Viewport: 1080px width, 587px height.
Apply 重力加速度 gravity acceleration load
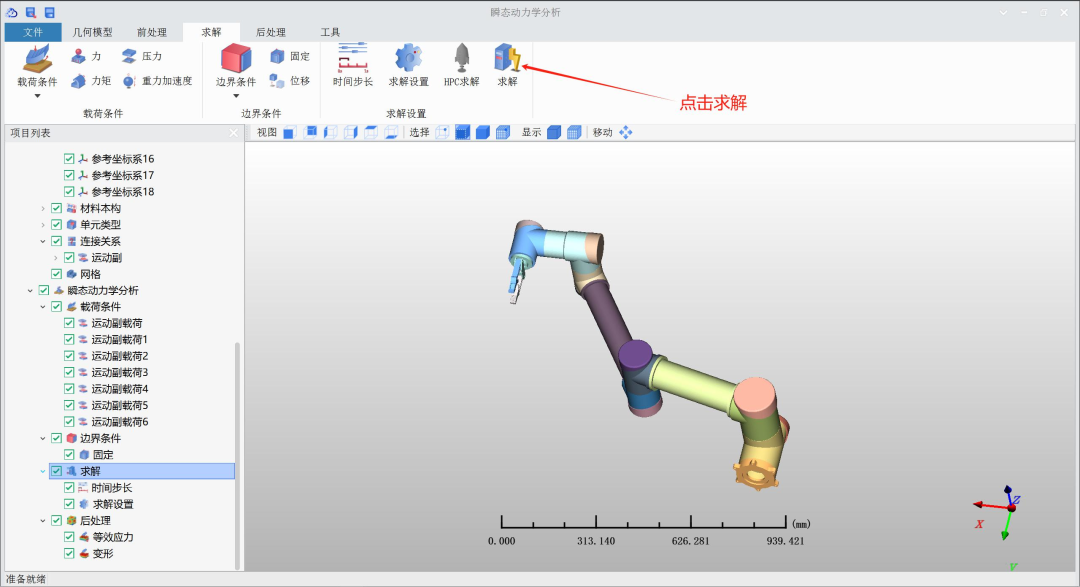[x=157, y=81]
